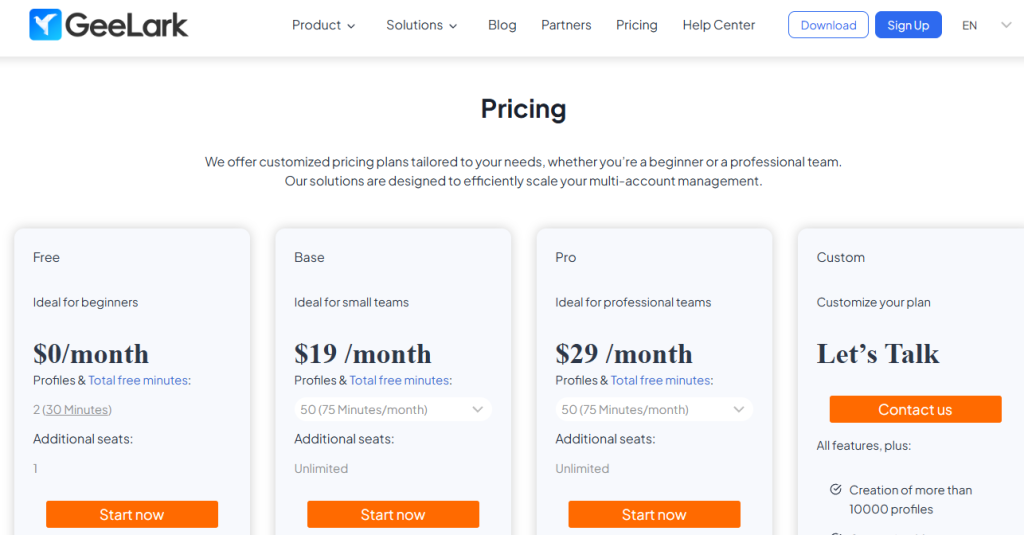
Task: Expand the EN language selector arrow
Action: coord(1006,25)
